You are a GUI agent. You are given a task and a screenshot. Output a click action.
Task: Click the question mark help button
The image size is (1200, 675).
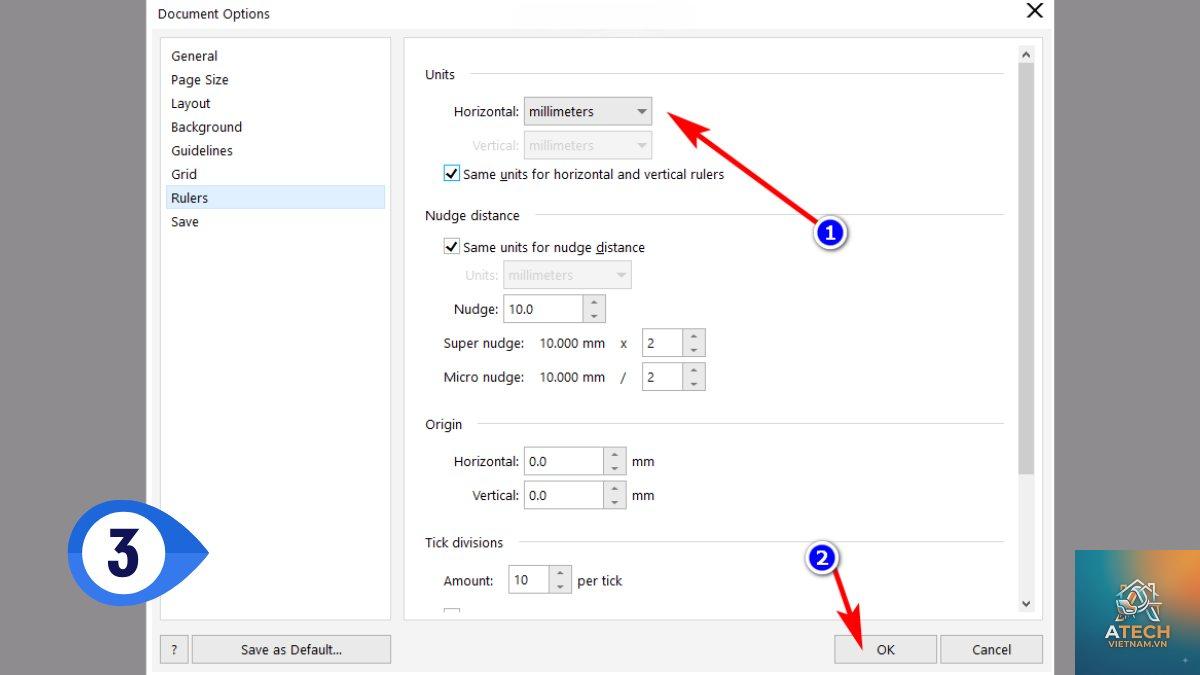(x=173, y=649)
